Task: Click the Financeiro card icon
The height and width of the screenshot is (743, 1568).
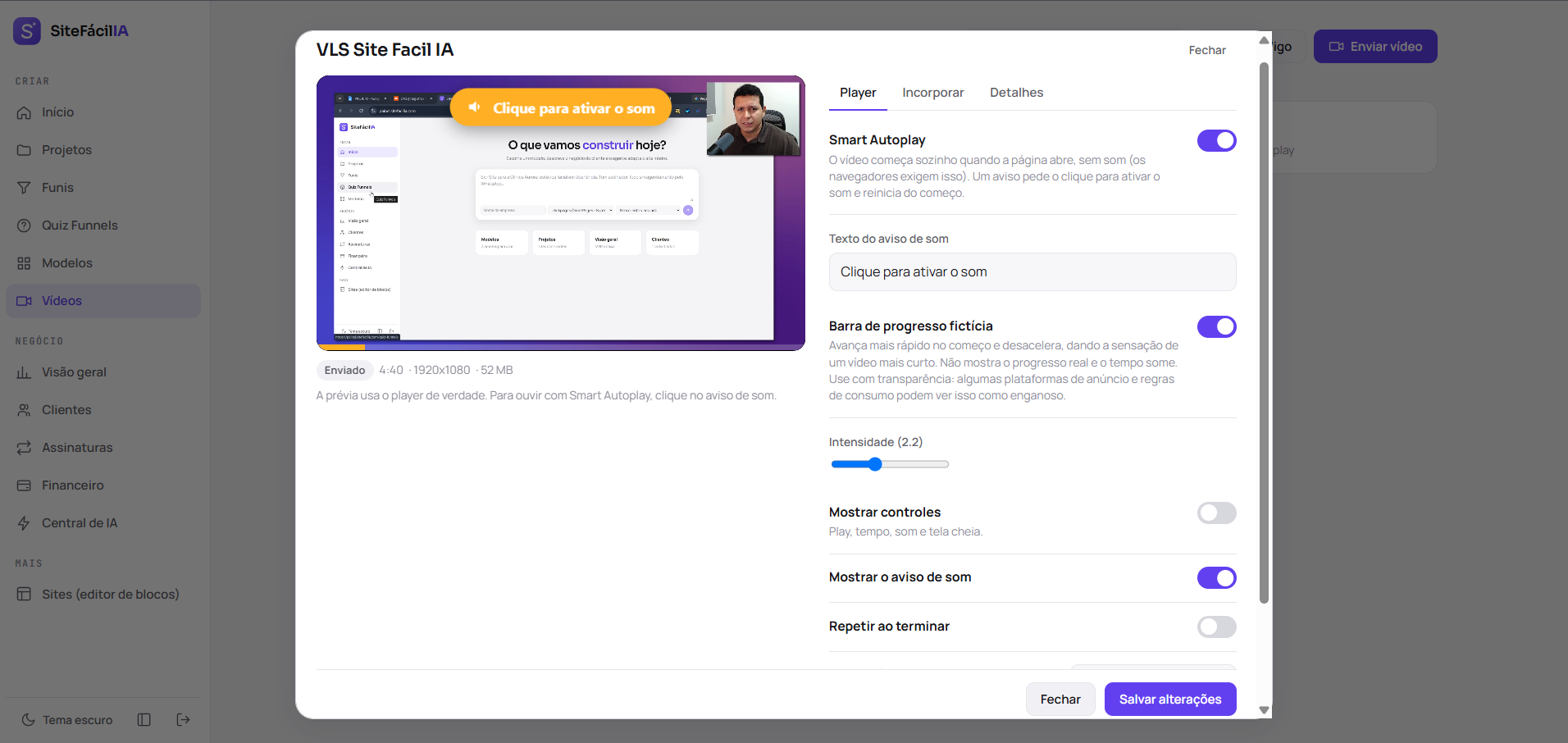Action: tap(25, 485)
